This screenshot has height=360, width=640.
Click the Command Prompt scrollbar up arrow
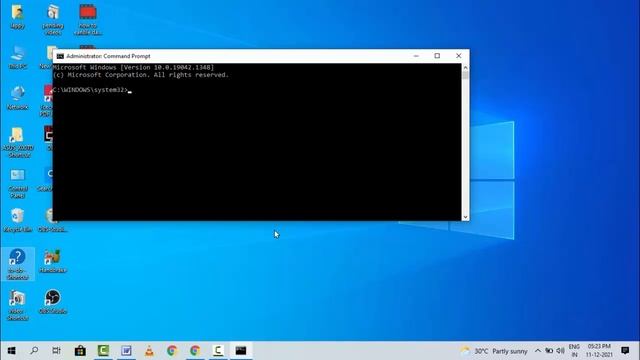pyautogui.click(x=465, y=68)
